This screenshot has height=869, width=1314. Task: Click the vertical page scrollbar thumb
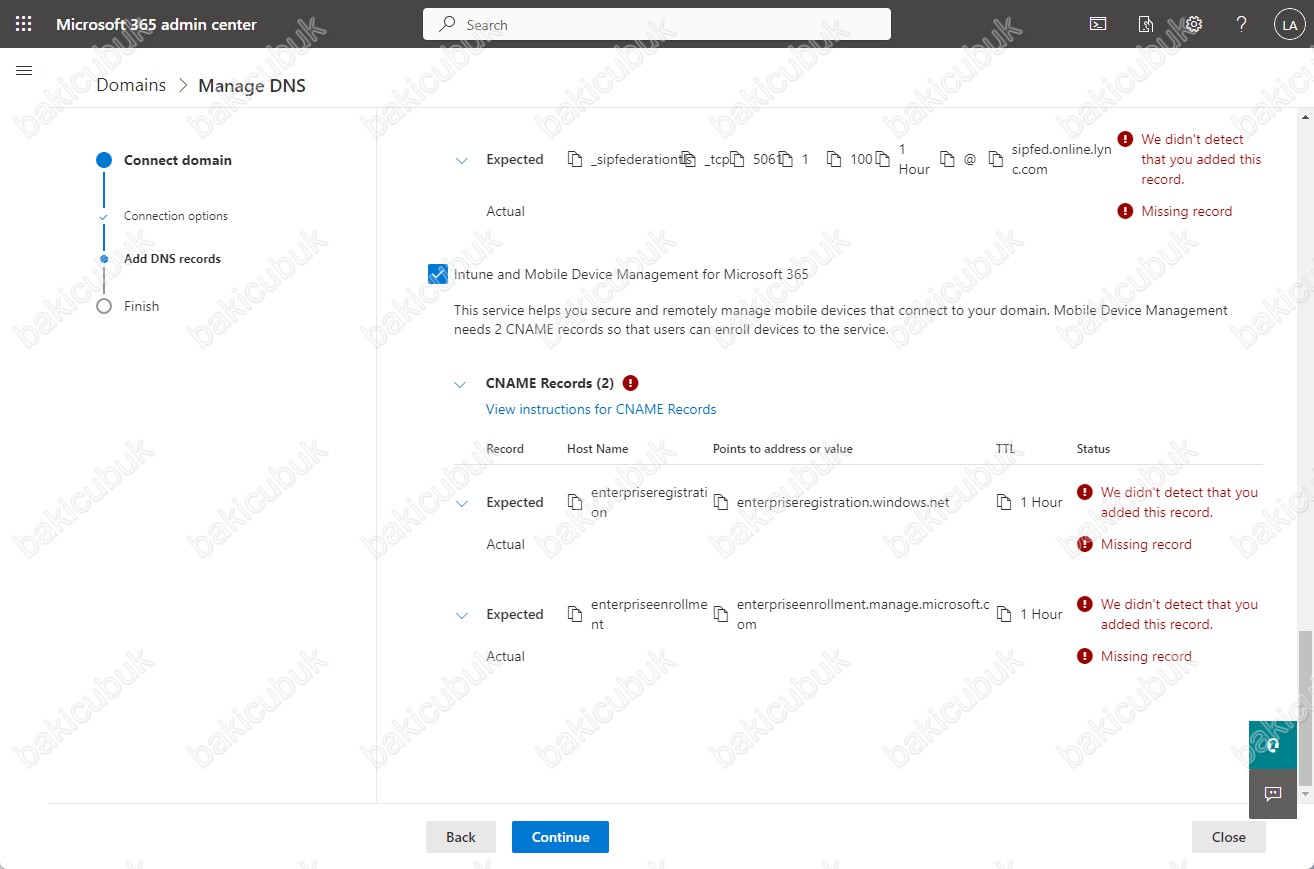1305,708
